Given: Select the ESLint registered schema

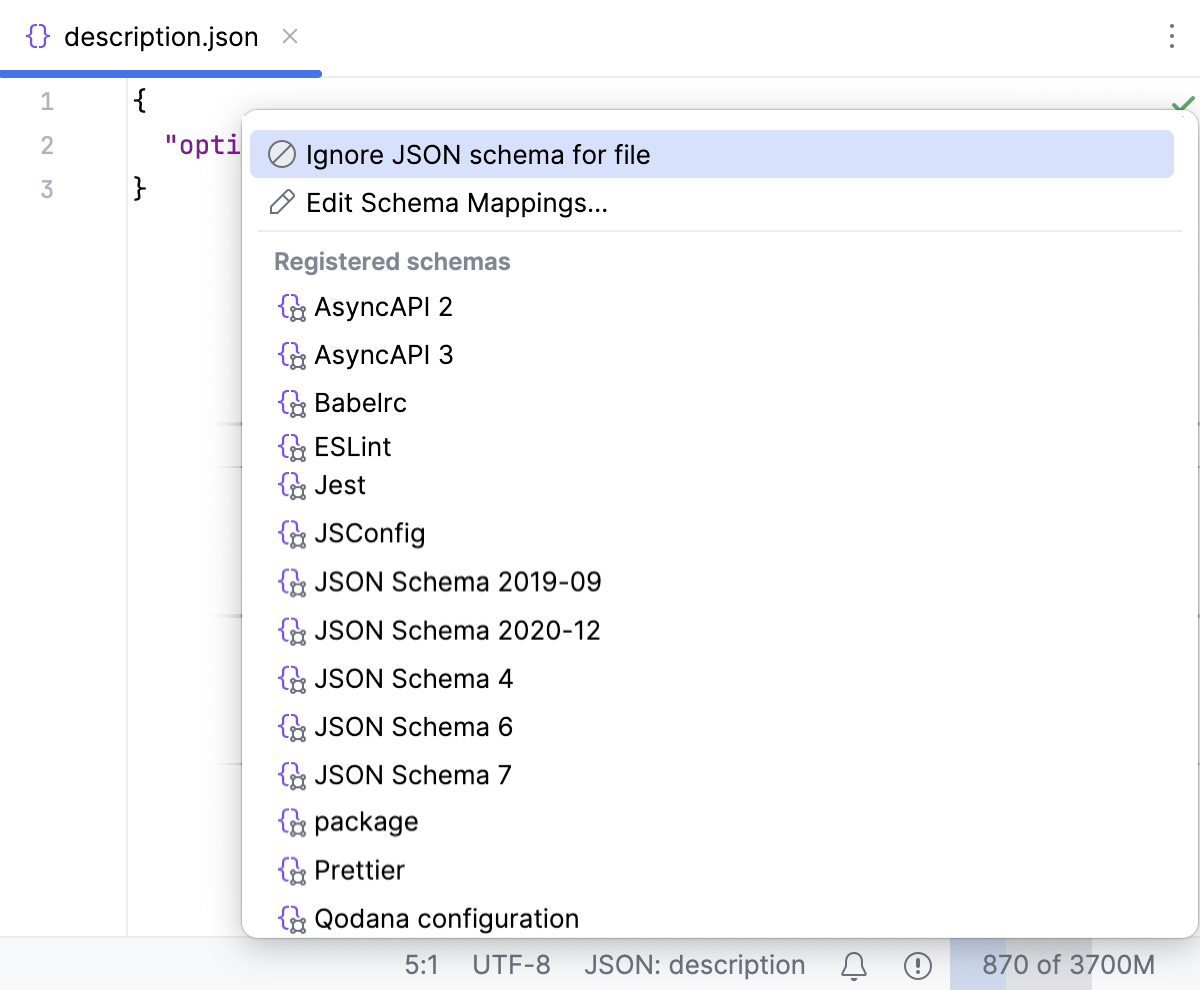Looking at the screenshot, I should coord(352,447).
